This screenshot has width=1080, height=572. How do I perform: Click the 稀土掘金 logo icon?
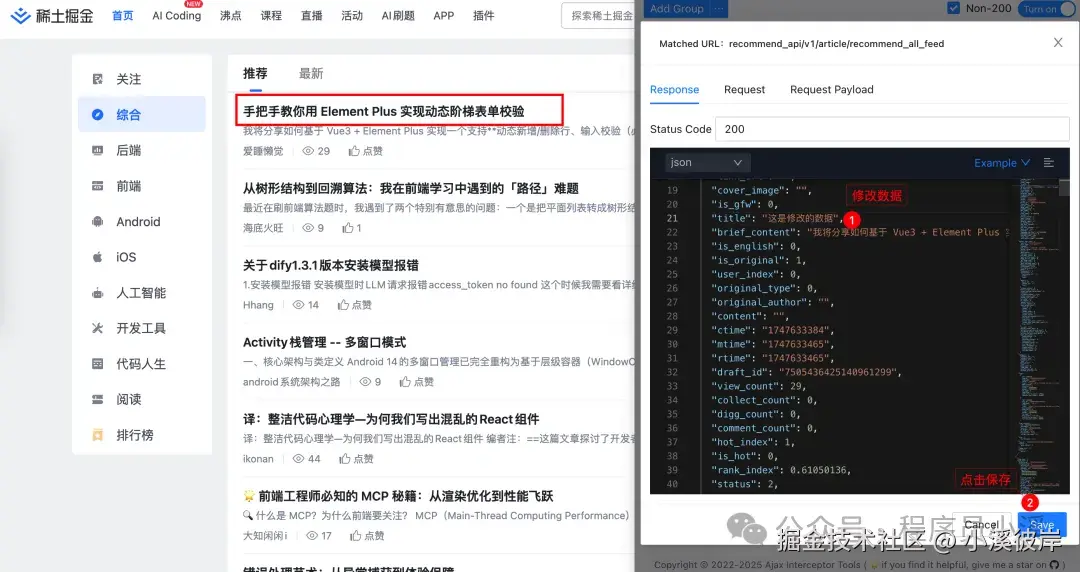coord(21,15)
